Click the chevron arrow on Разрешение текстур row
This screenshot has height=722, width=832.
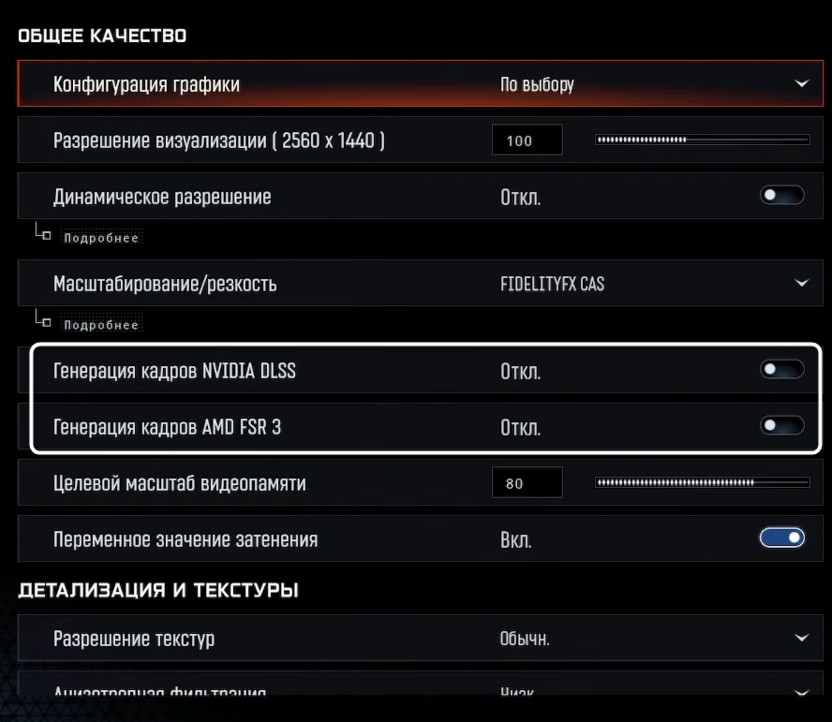click(801, 638)
